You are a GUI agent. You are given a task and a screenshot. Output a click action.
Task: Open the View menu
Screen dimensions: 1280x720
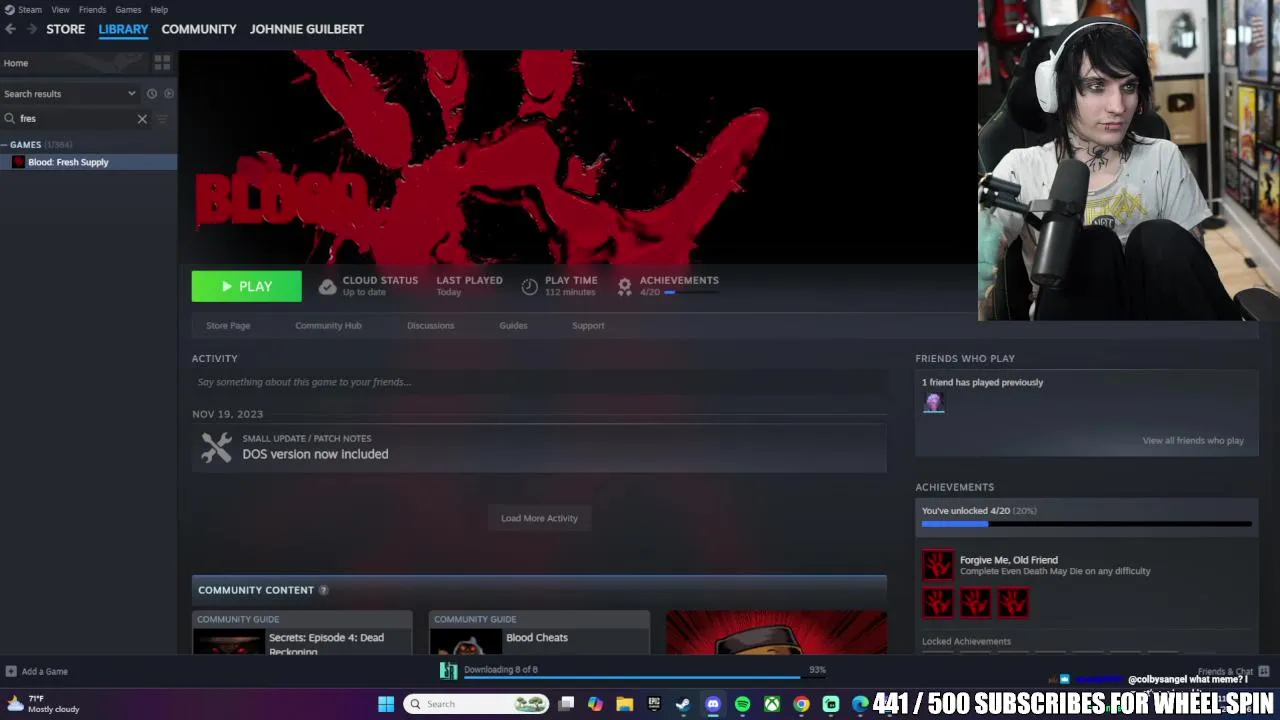pyautogui.click(x=60, y=9)
